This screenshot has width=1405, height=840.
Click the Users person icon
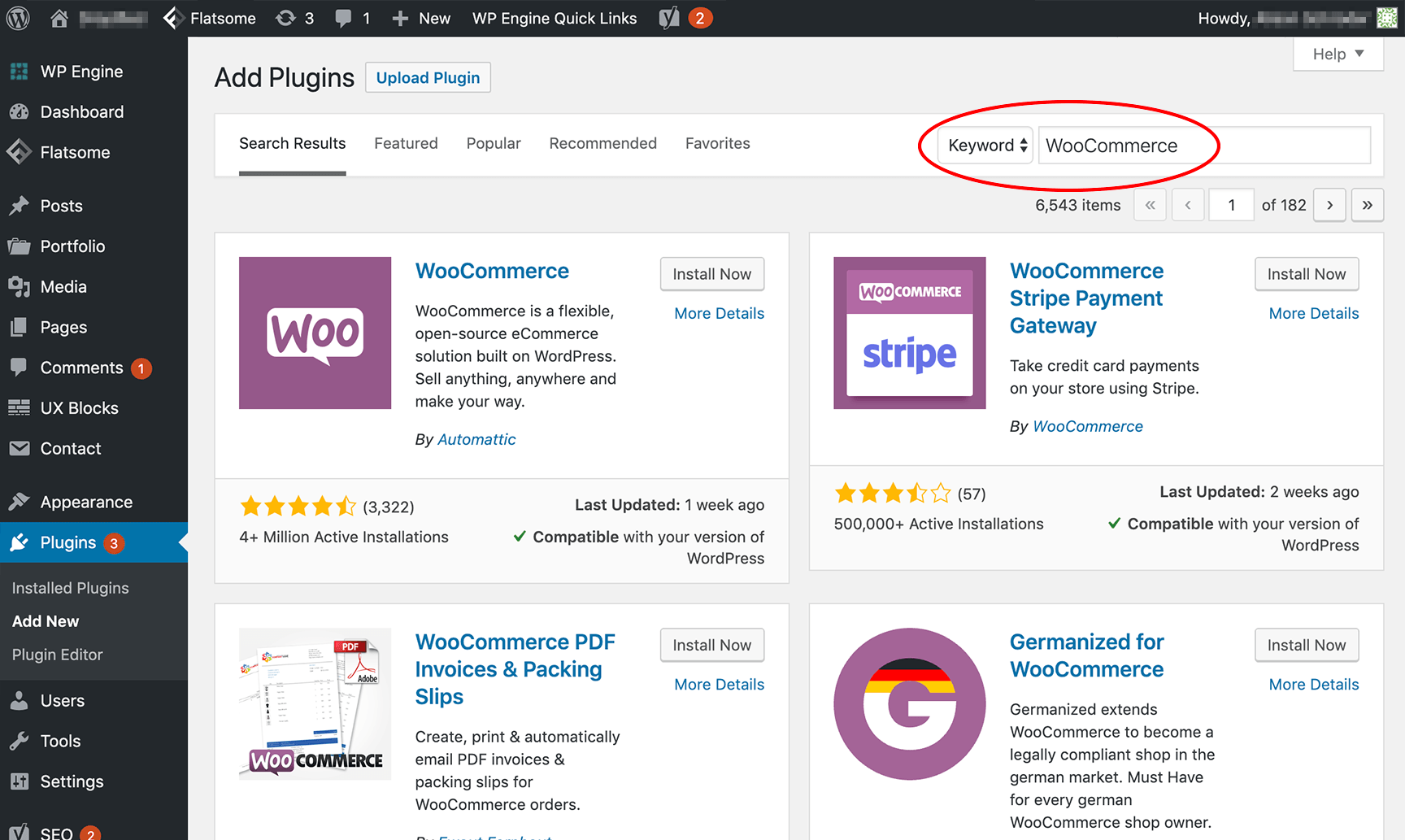tap(19, 700)
